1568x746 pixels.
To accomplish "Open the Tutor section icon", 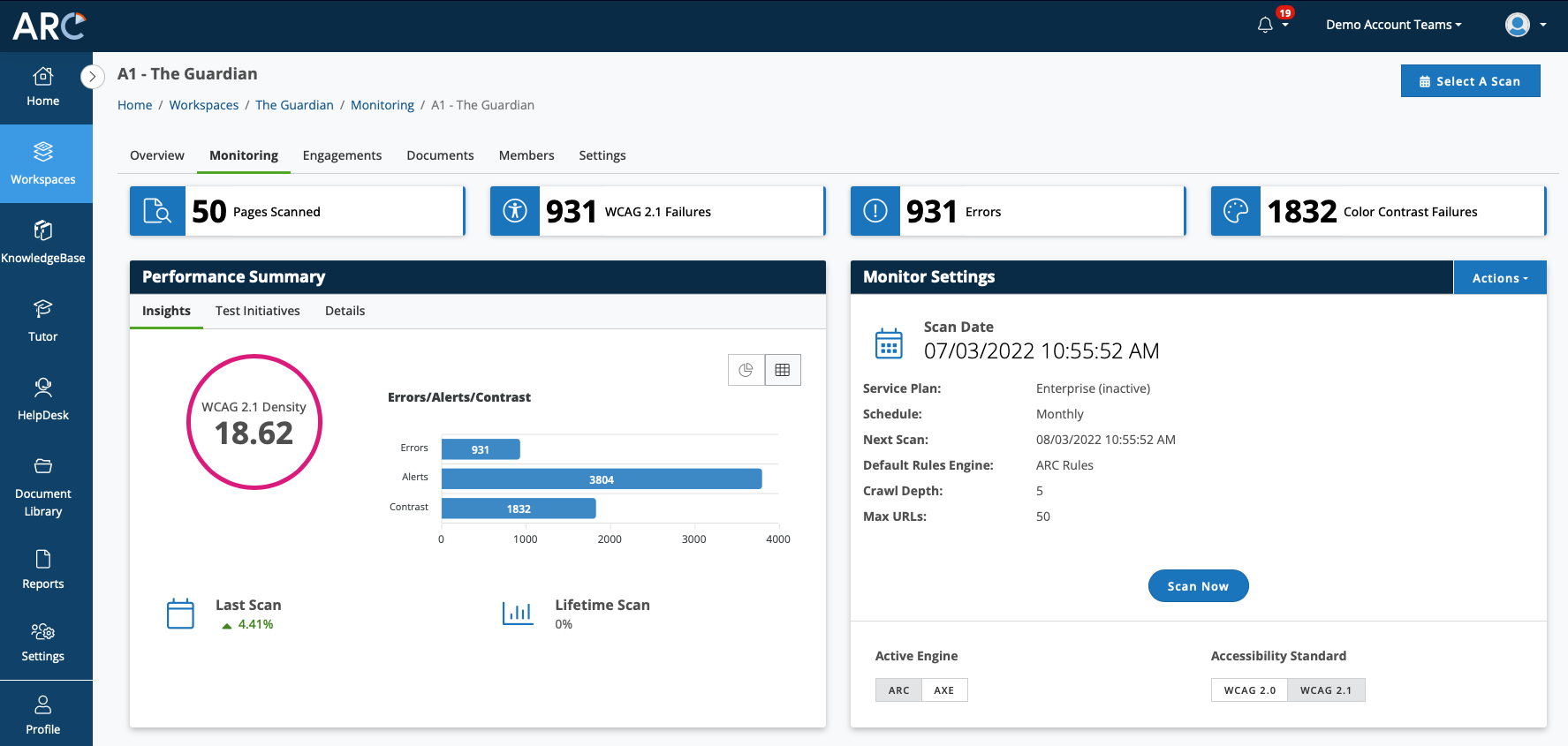I will pyautogui.click(x=42, y=309).
